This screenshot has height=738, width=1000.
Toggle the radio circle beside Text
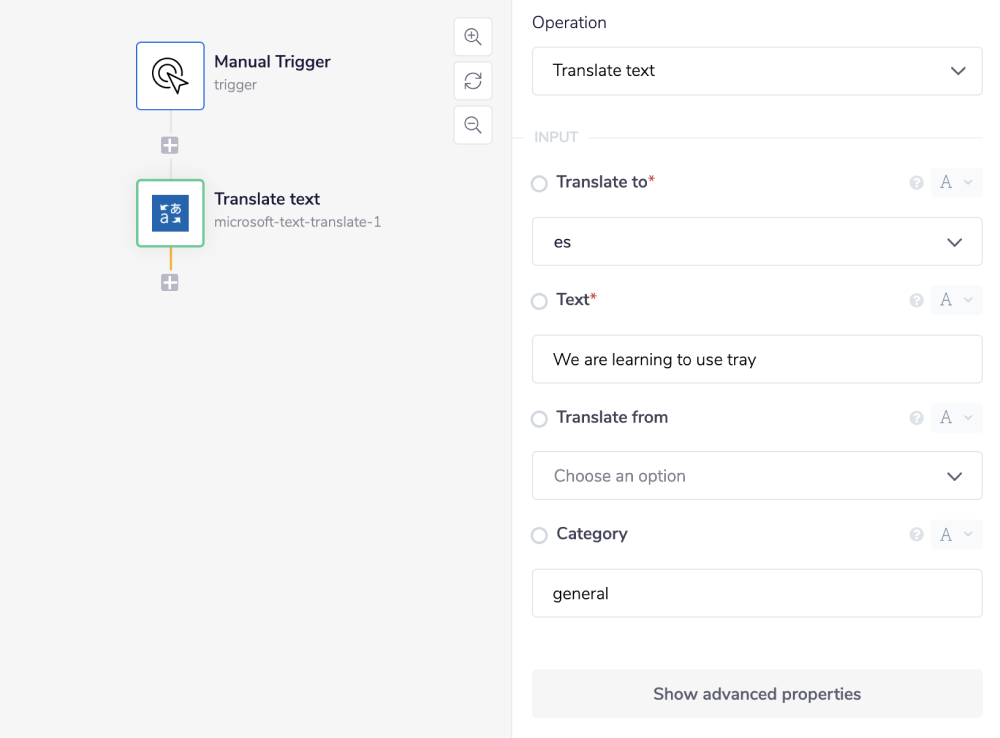tap(539, 301)
